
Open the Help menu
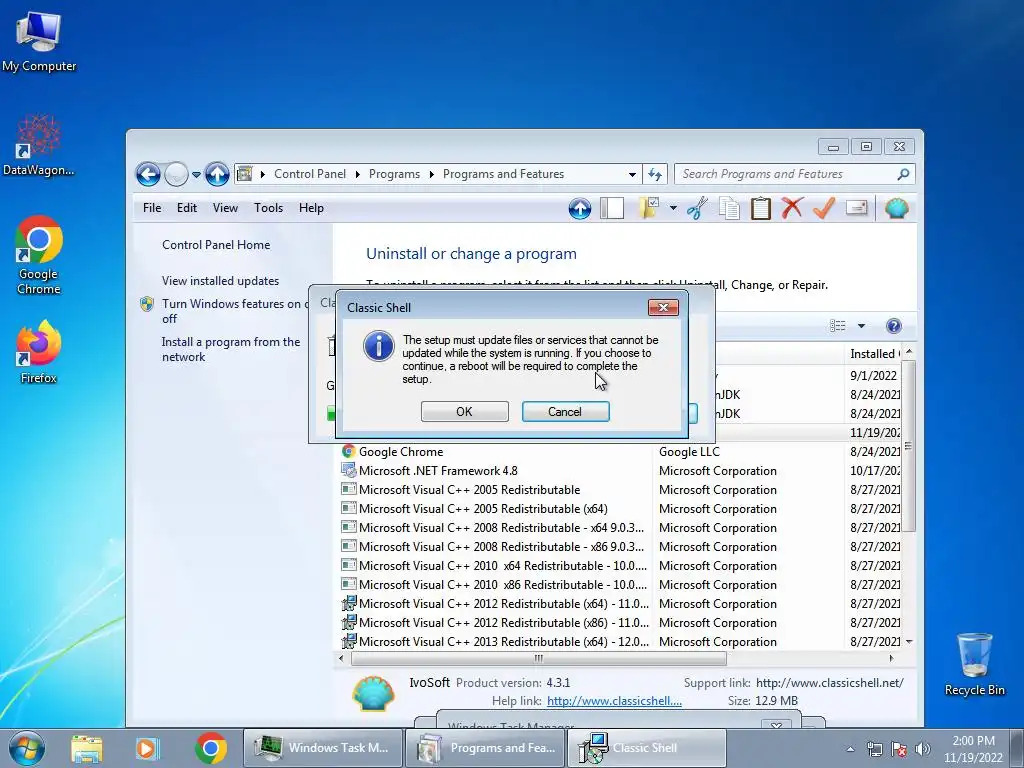[312, 208]
